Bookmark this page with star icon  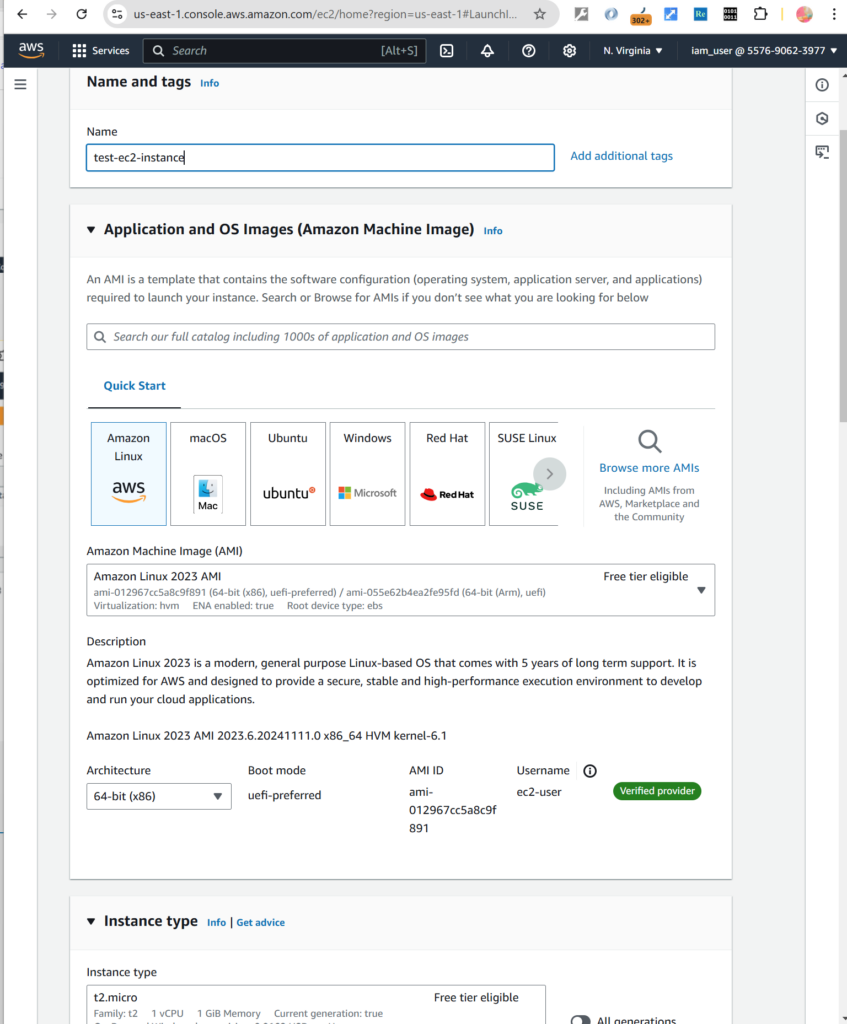(x=540, y=14)
